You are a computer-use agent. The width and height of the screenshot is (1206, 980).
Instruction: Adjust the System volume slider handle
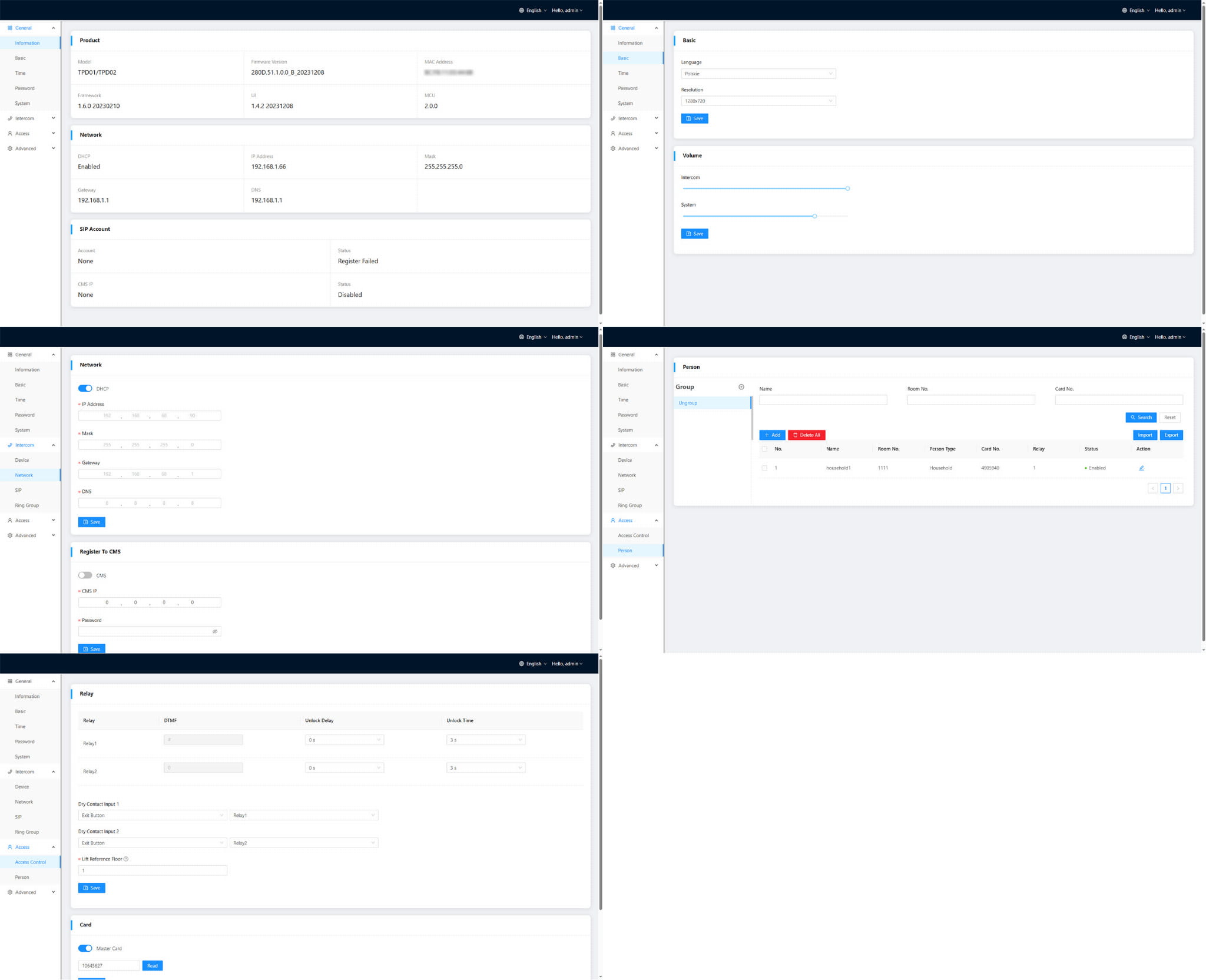pyautogui.click(x=814, y=216)
